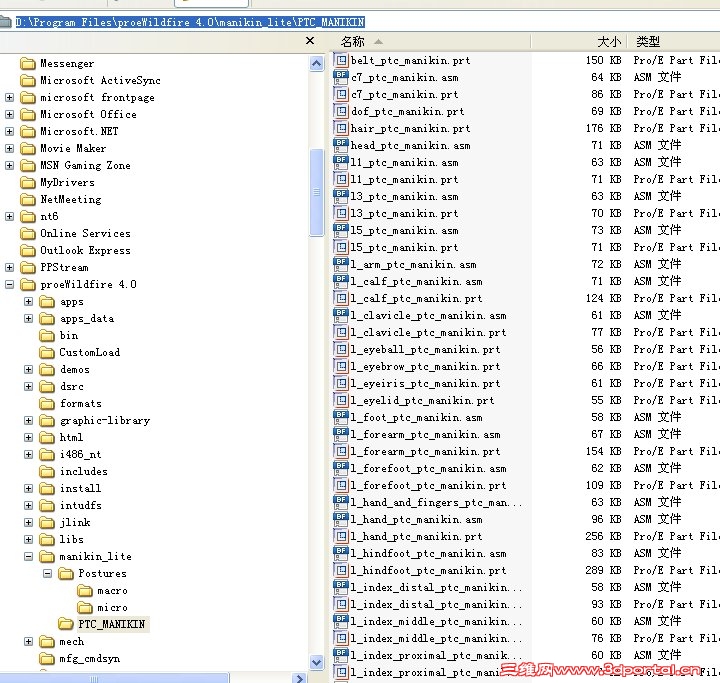
Task: Select the l3_ptc_manikin.prt part icon
Action: [341, 213]
